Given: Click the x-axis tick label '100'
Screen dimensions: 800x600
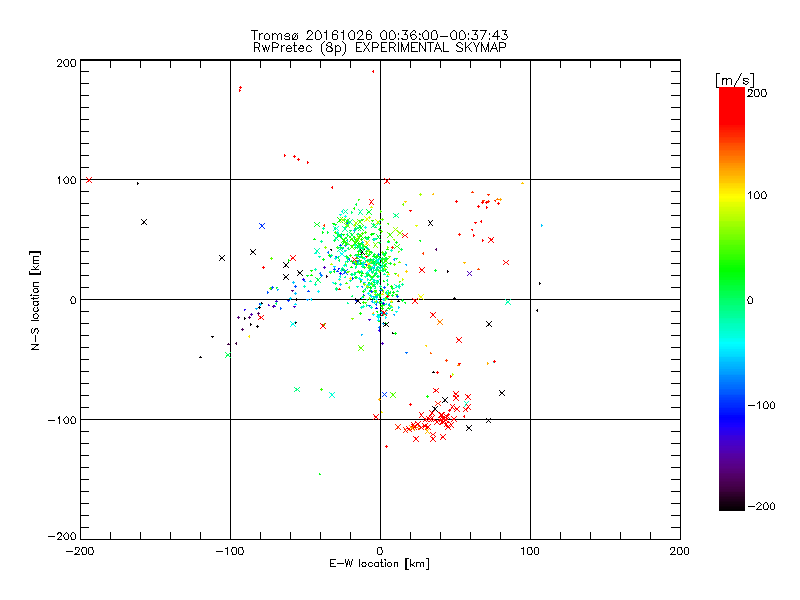Looking at the screenshot, I should click(530, 551).
